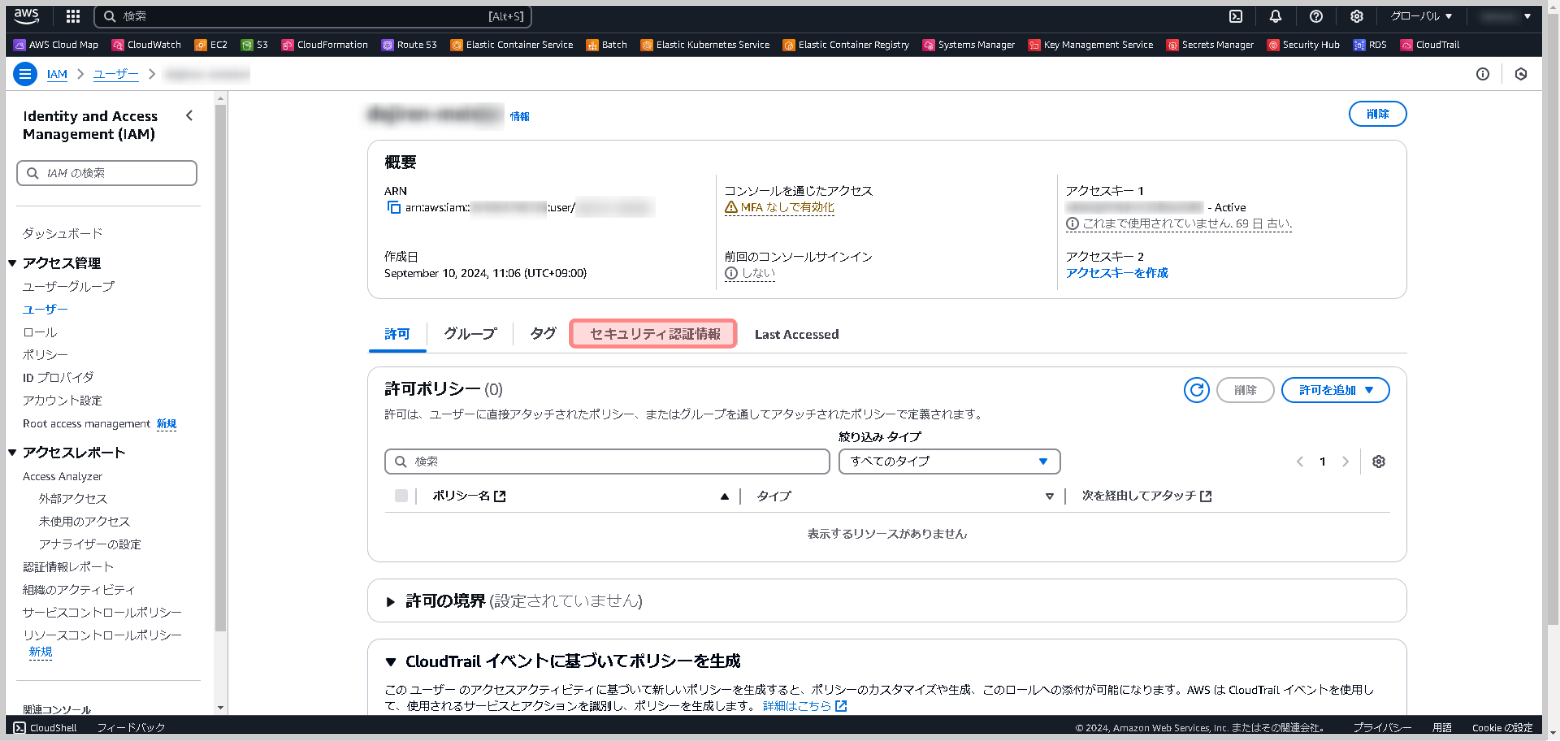
Task: Switch to the グループ tab
Action: 470,334
